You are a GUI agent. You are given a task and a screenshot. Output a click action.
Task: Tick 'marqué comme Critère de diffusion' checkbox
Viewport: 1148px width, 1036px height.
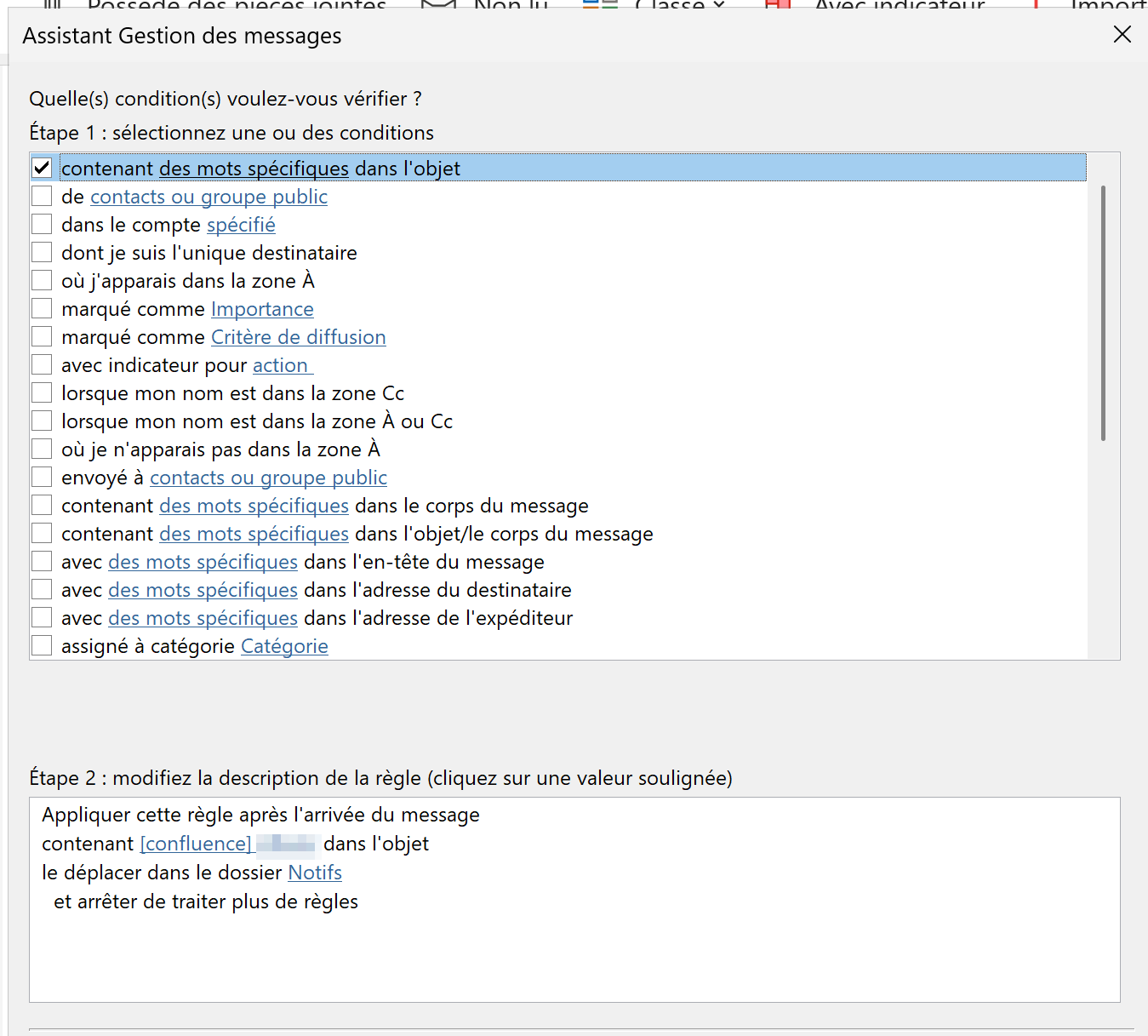pos(42,336)
